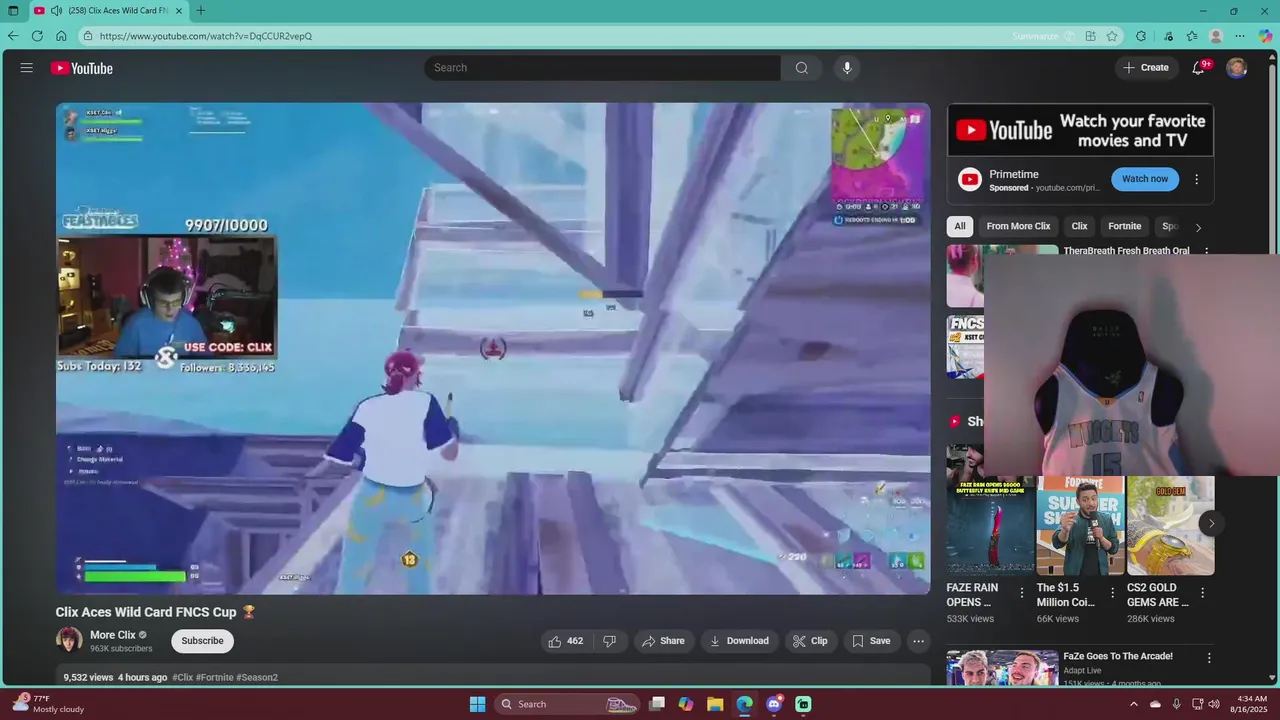1280x720 pixels.
Task: Like the video with thumbs up
Action: pyautogui.click(x=565, y=641)
